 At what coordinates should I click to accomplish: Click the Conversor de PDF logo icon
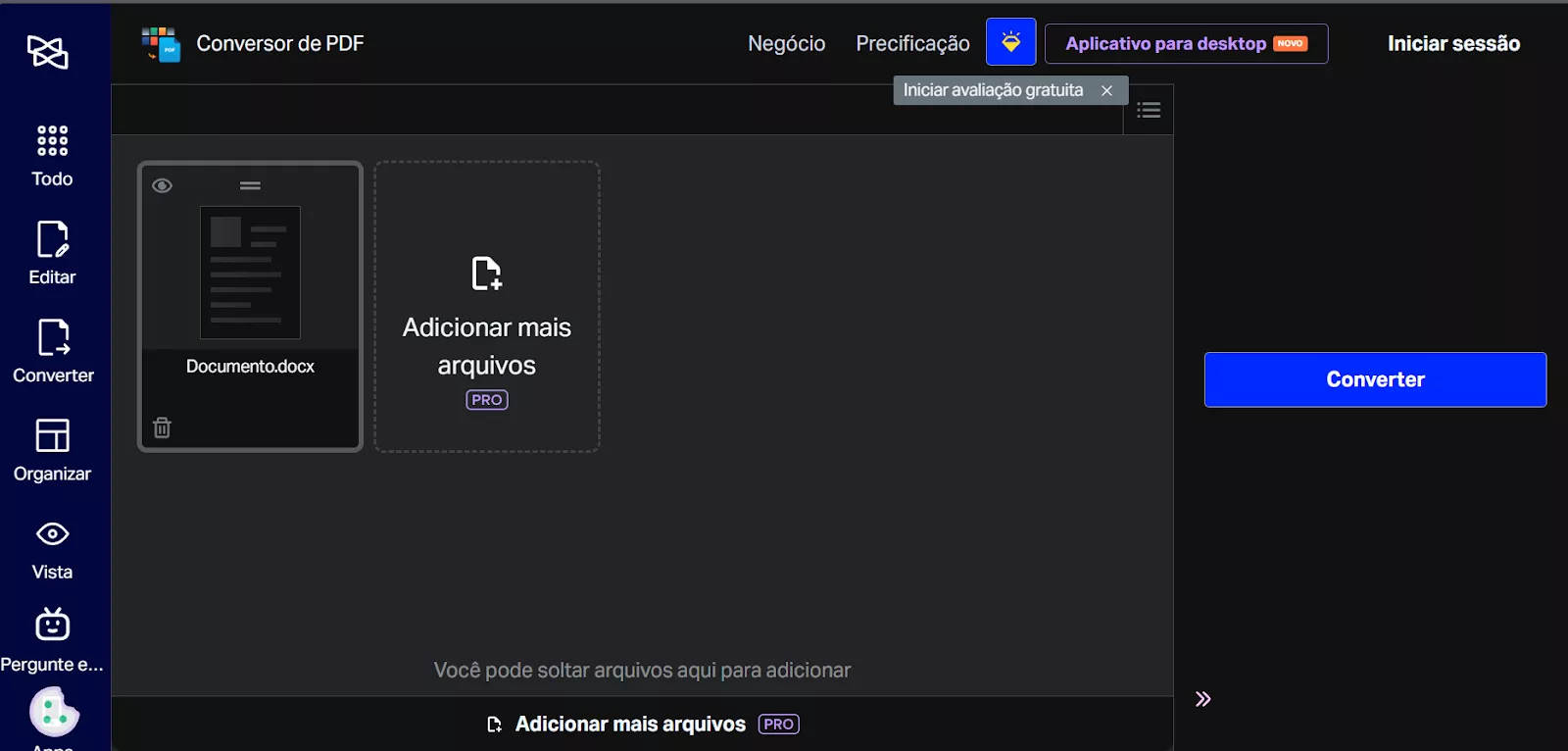pyautogui.click(x=161, y=44)
